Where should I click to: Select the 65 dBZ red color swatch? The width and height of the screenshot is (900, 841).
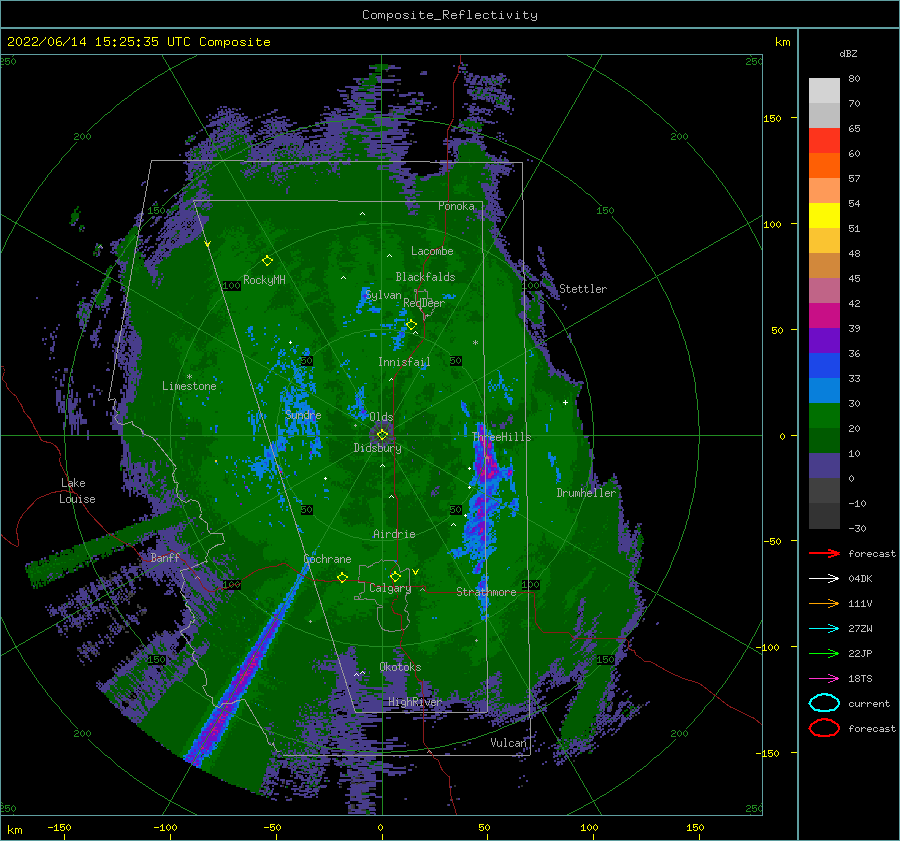pyautogui.click(x=824, y=140)
